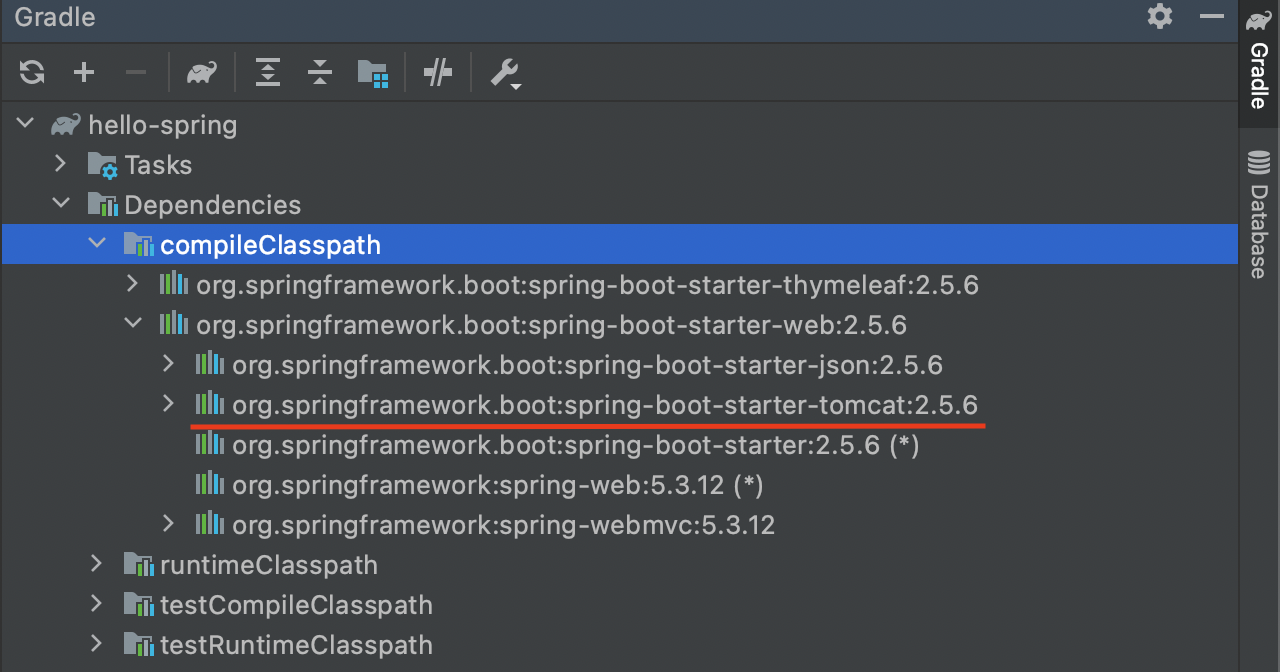The width and height of the screenshot is (1280, 672).
Task: Expand spring-boot-starter-thymeleaf dependency
Action: [x=133, y=284]
